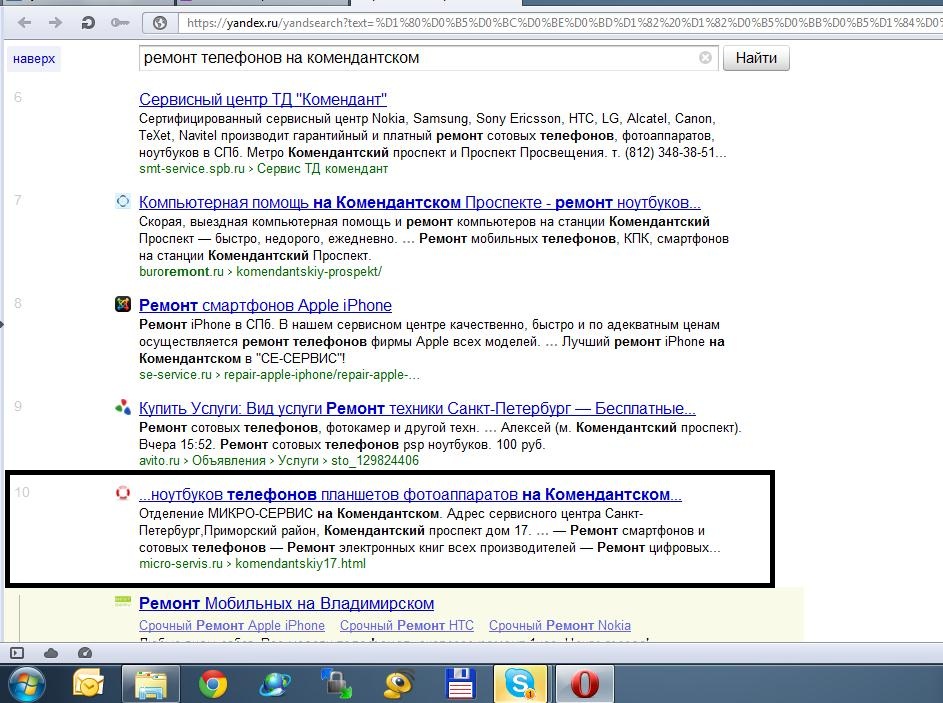Open Срочный Ремонт HTC sublink
Image resolution: width=943 pixels, height=703 pixels.
click(x=407, y=625)
